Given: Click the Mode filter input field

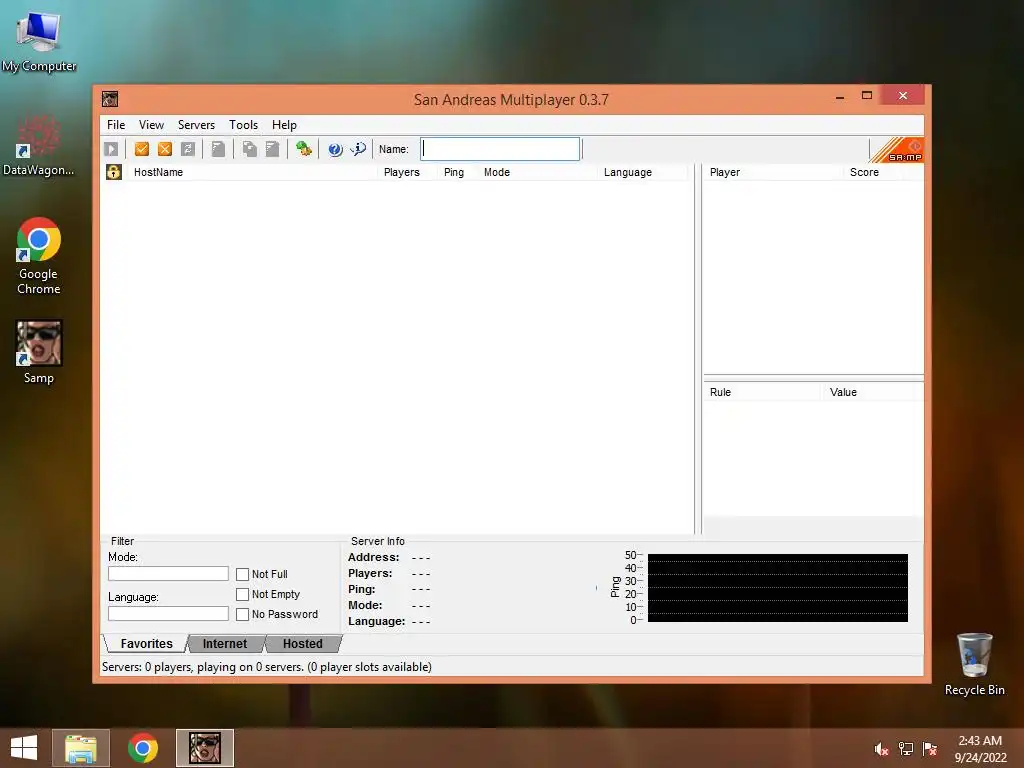Looking at the screenshot, I should click(x=168, y=573).
